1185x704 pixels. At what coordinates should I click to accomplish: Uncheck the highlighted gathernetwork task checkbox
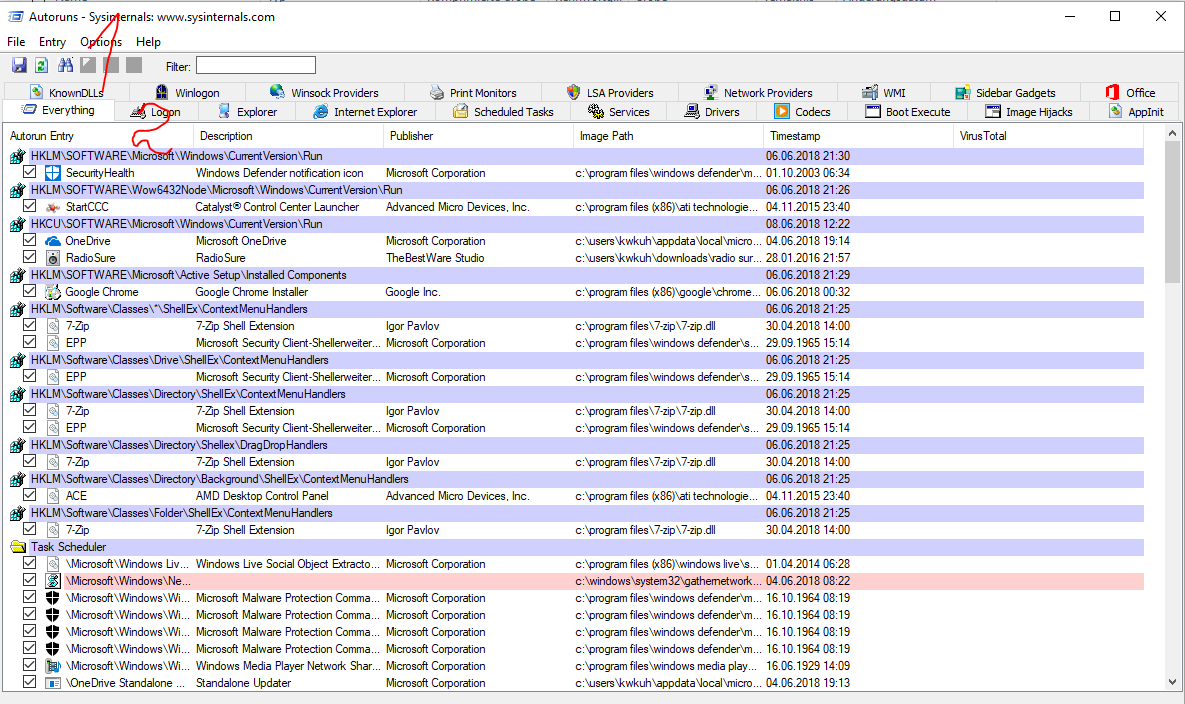pyautogui.click(x=29, y=580)
